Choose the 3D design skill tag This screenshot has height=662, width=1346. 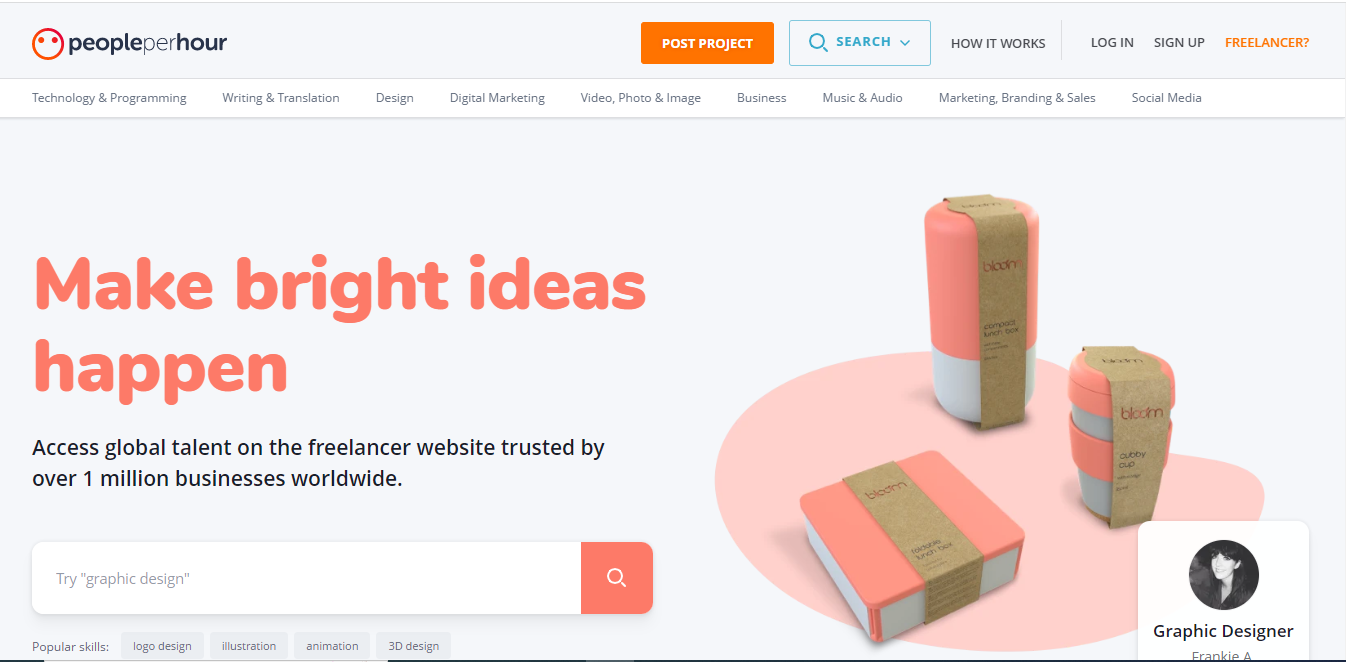coord(414,645)
